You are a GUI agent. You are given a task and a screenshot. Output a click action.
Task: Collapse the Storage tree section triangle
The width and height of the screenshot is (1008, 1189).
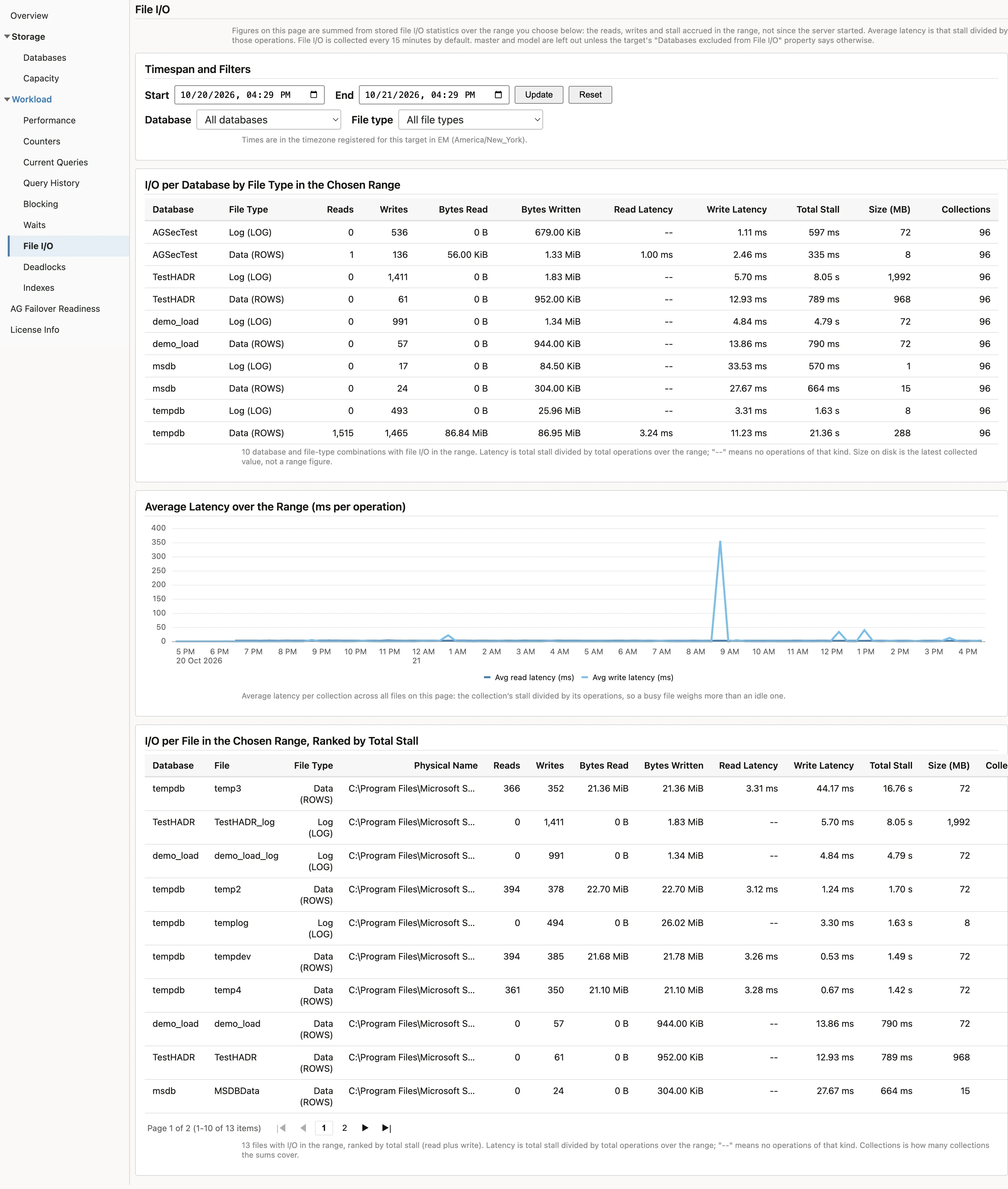7,37
